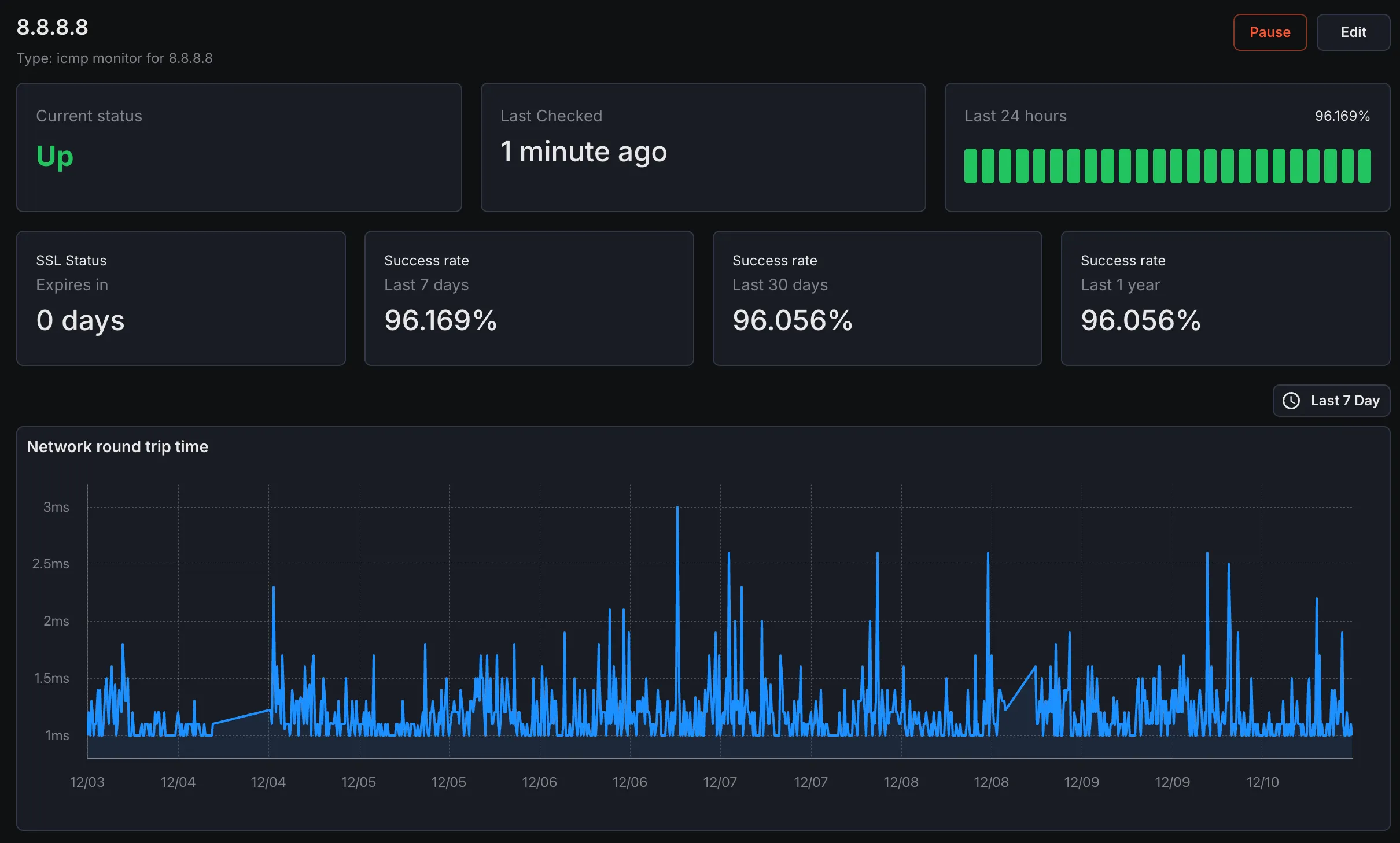The width and height of the screenshot is (1400, 843).
Task: Click the 12/10 x-axis date label
Action: [x=1262, y=782]
